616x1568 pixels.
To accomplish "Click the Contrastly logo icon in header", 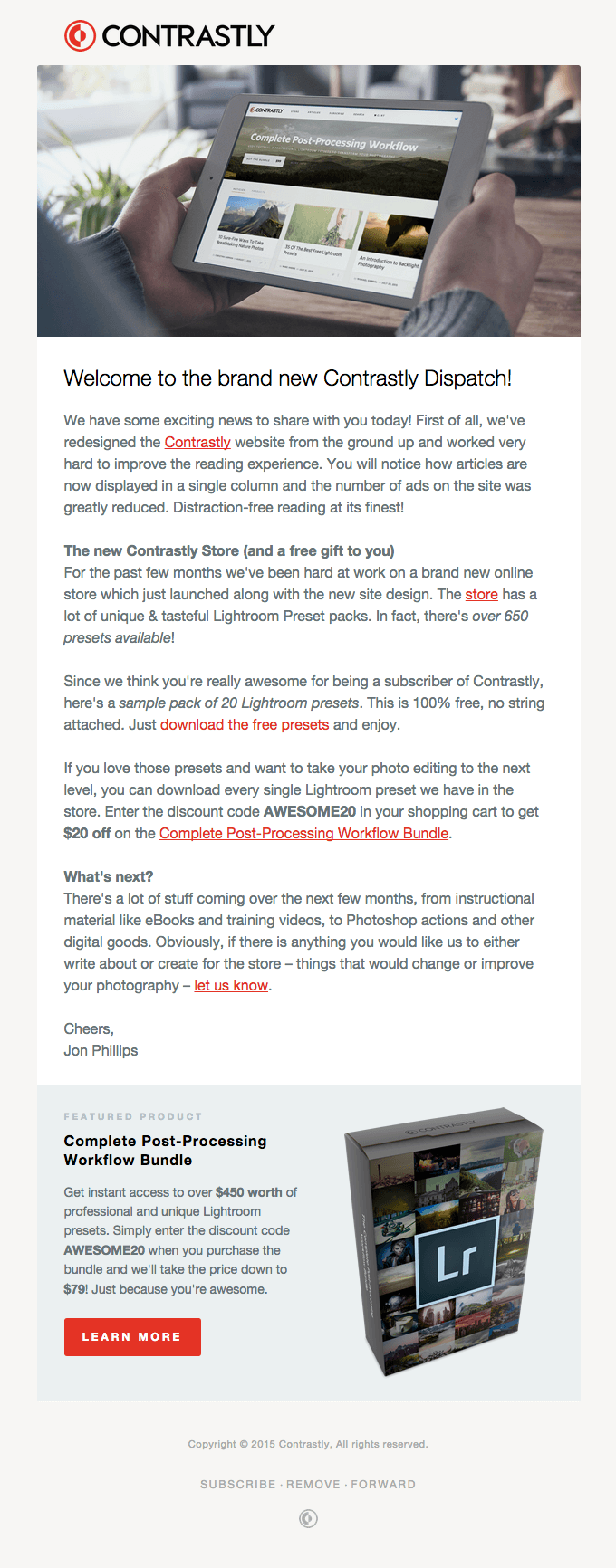I will coord(80,35).
